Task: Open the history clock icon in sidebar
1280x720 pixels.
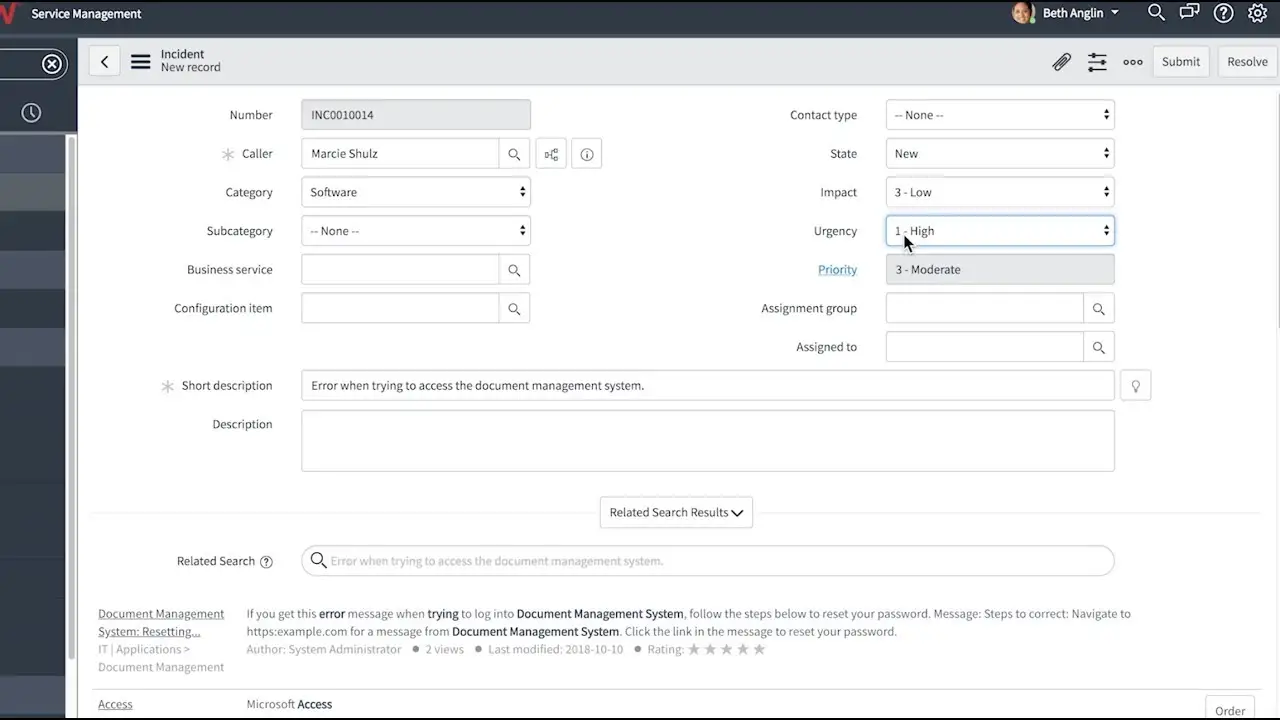Action: click(31, 113)
